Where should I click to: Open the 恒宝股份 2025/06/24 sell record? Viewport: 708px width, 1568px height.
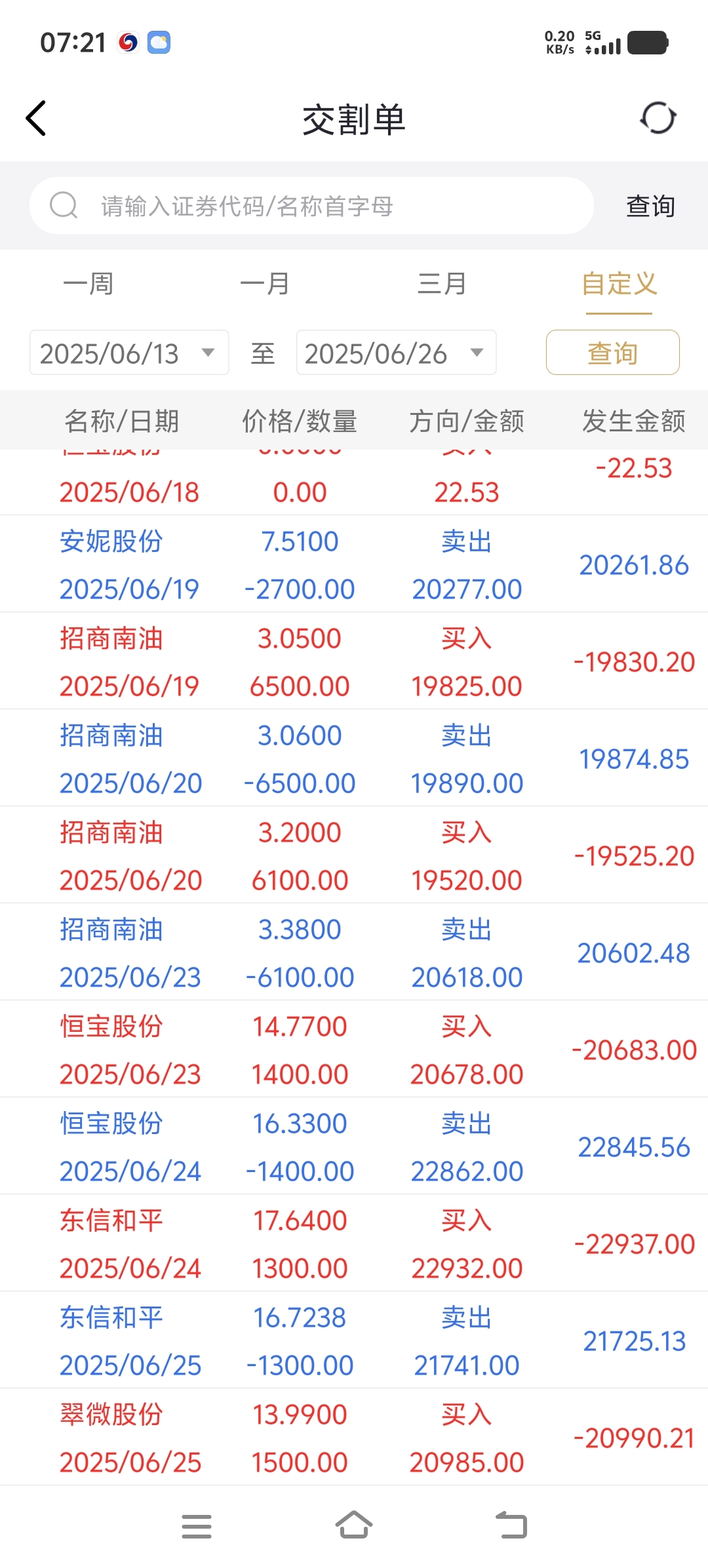point(354,1147)
